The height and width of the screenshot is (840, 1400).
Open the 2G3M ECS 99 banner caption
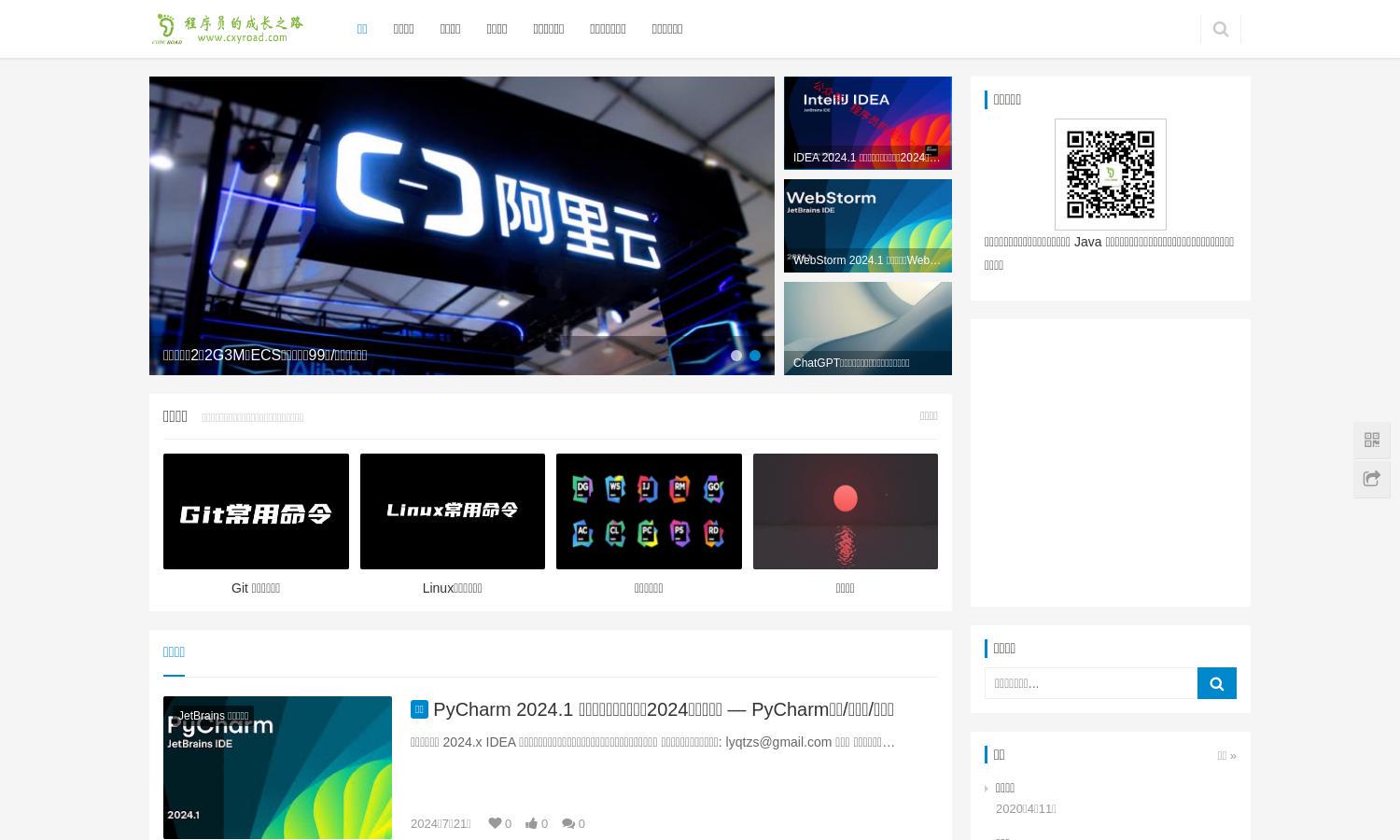click(x=265, y=355)
